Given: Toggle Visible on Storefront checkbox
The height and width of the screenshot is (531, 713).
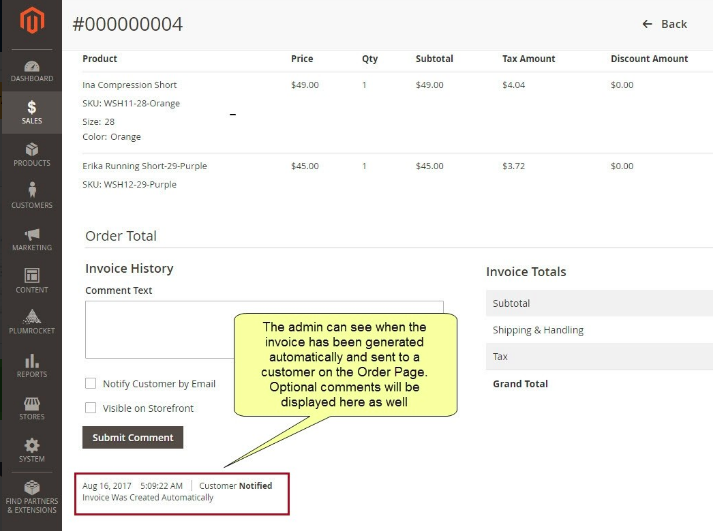Looking at the screenshot, I should [x=91, y=408].
